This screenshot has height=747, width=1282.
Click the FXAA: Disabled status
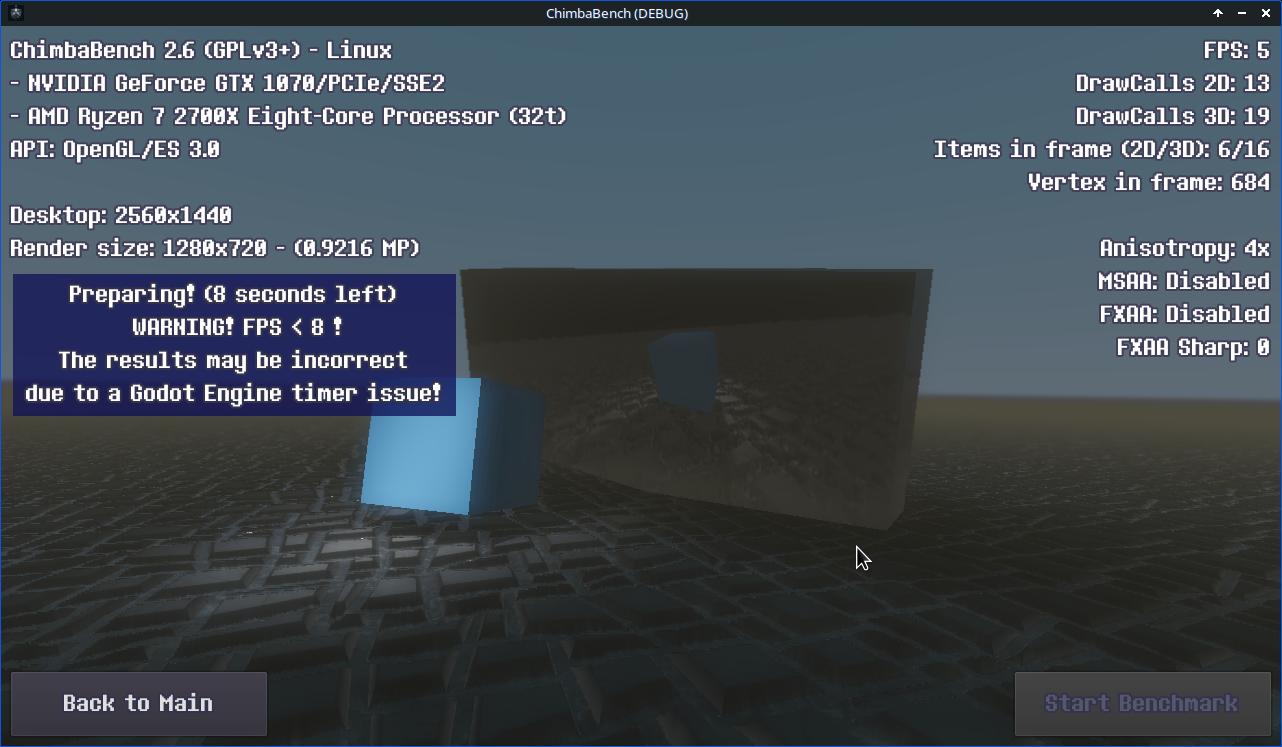click(x=1185, y=314)
